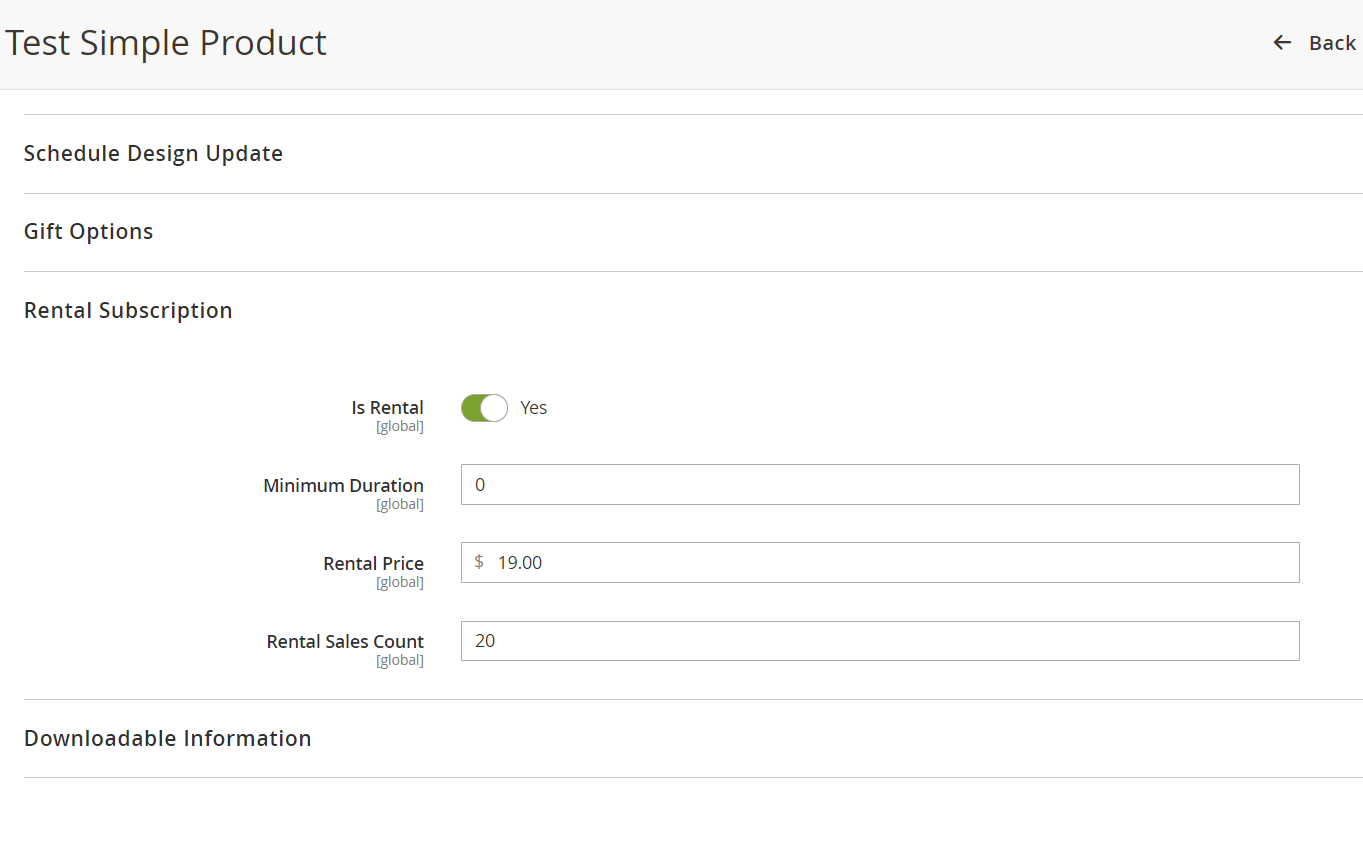Click the Minimum Duration field label
1363x850 pixels.
[343, 485]
